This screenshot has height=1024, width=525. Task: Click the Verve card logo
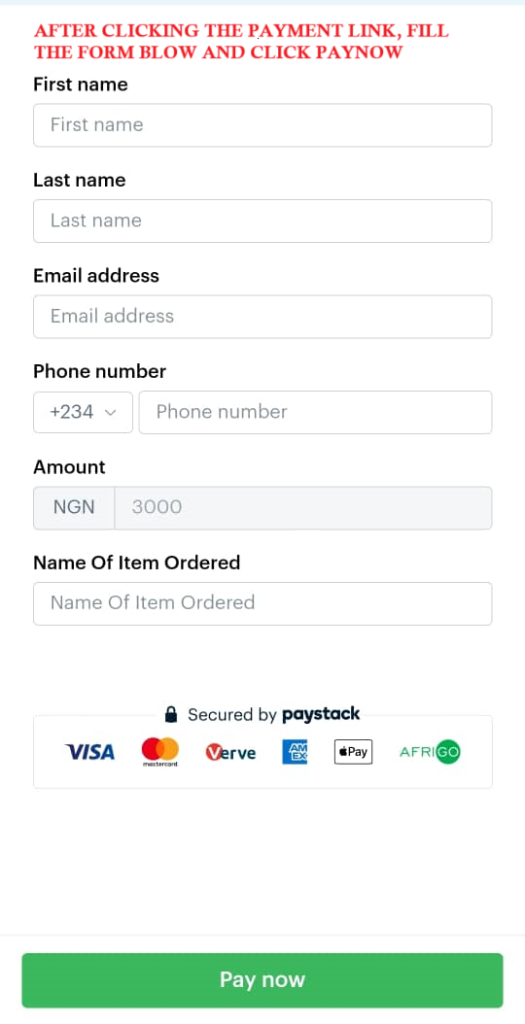231,752
